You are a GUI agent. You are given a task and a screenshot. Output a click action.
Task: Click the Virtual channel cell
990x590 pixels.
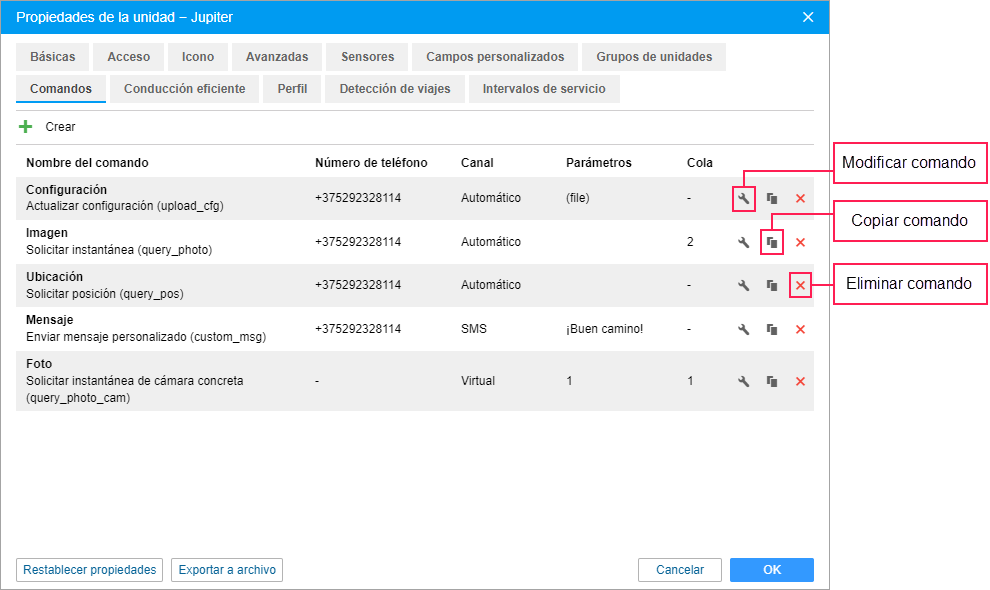pyautogui.click(x=478, y=381)
